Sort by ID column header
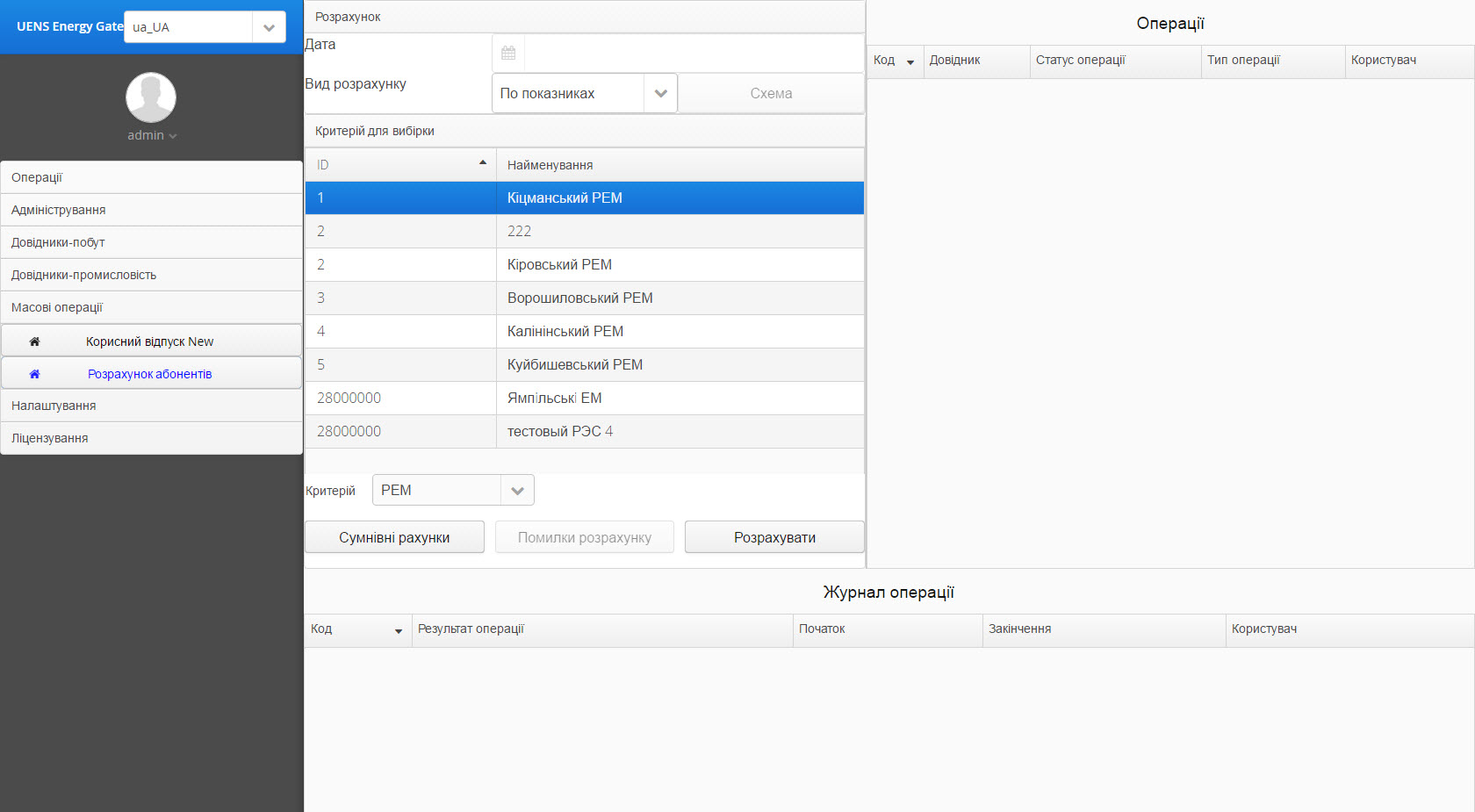The height and width of the screenshot is (812, 1475). tap(400, 165)
